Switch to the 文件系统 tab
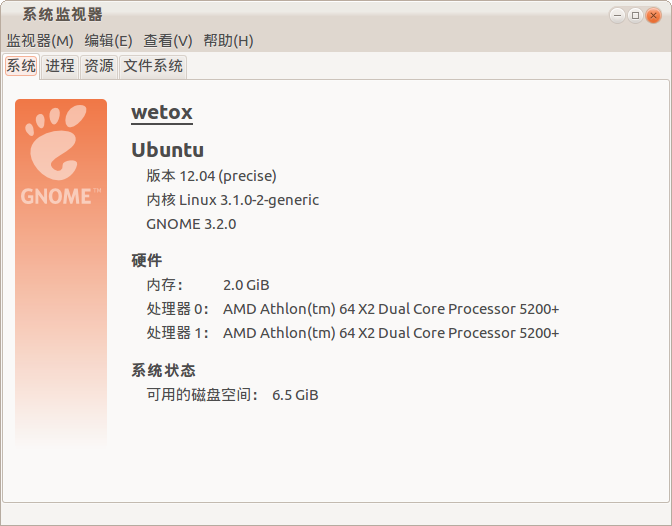Screen dimensions: 672x526 click(x=153, y=66)
